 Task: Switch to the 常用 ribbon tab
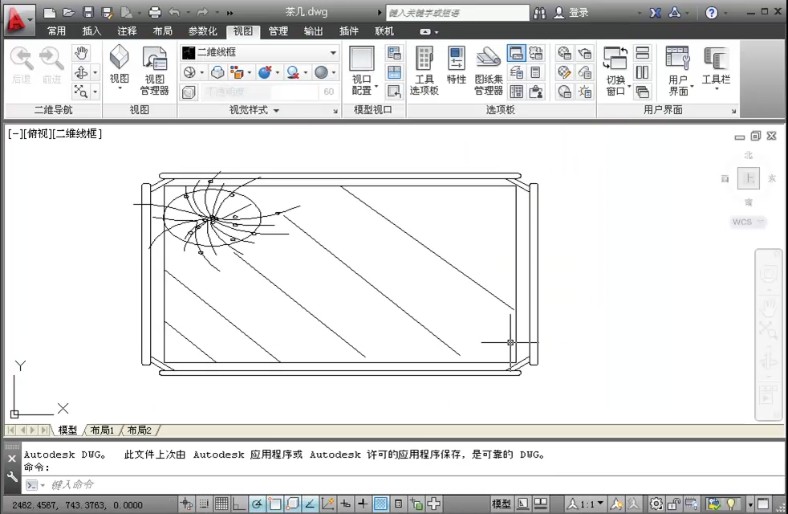coord(56,31)
